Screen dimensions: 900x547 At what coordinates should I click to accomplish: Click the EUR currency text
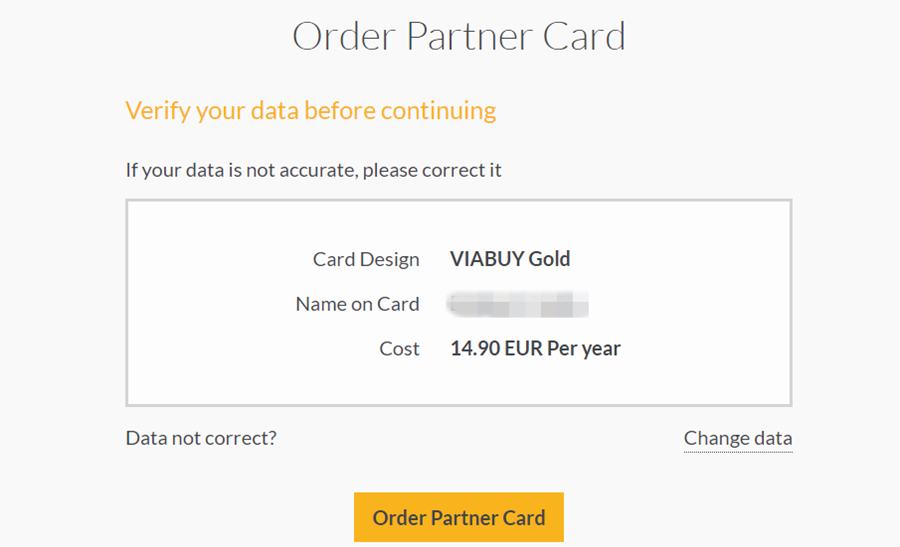(x=523, y=349)
